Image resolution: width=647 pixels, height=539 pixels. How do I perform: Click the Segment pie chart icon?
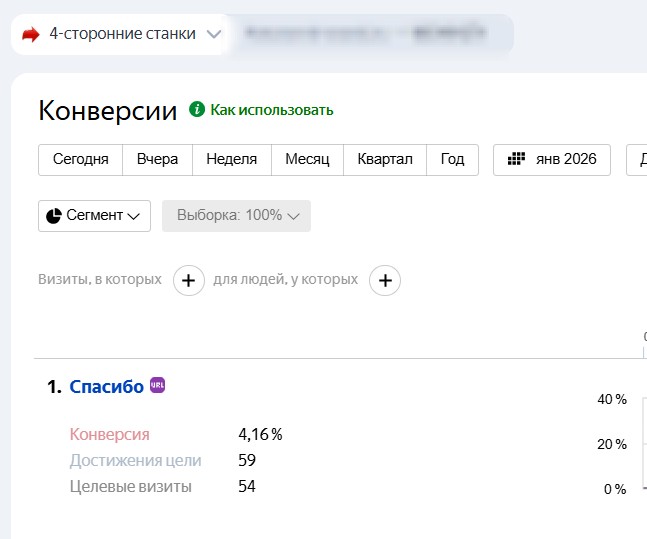54,216
